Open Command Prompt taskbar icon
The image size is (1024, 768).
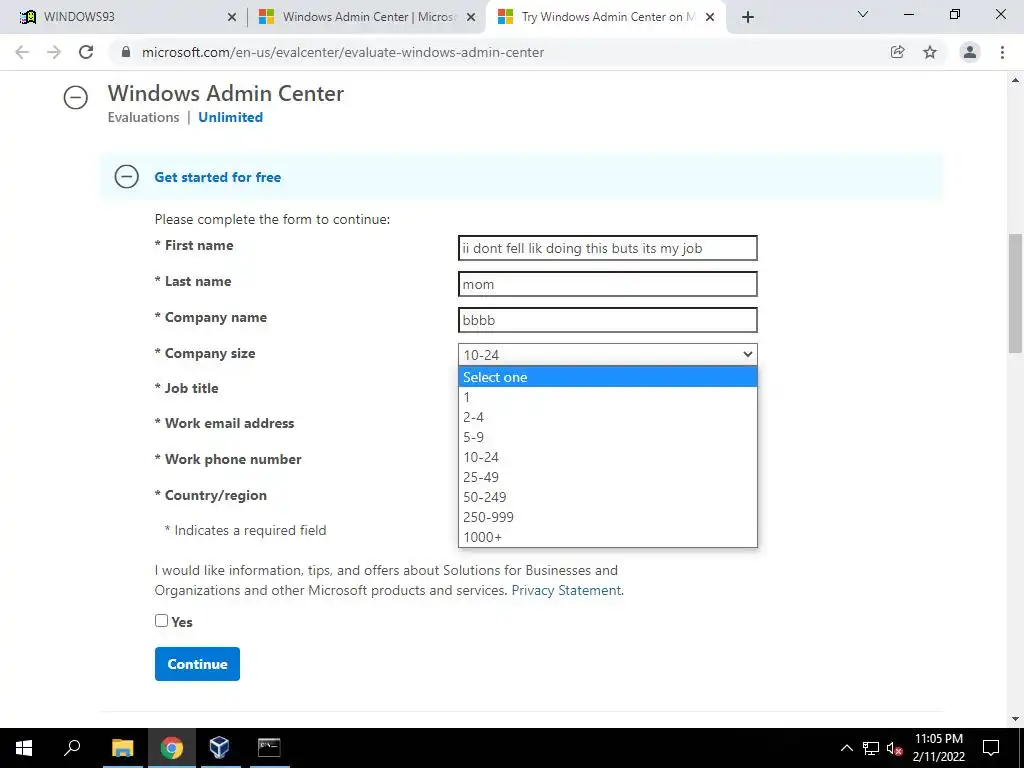269,748
